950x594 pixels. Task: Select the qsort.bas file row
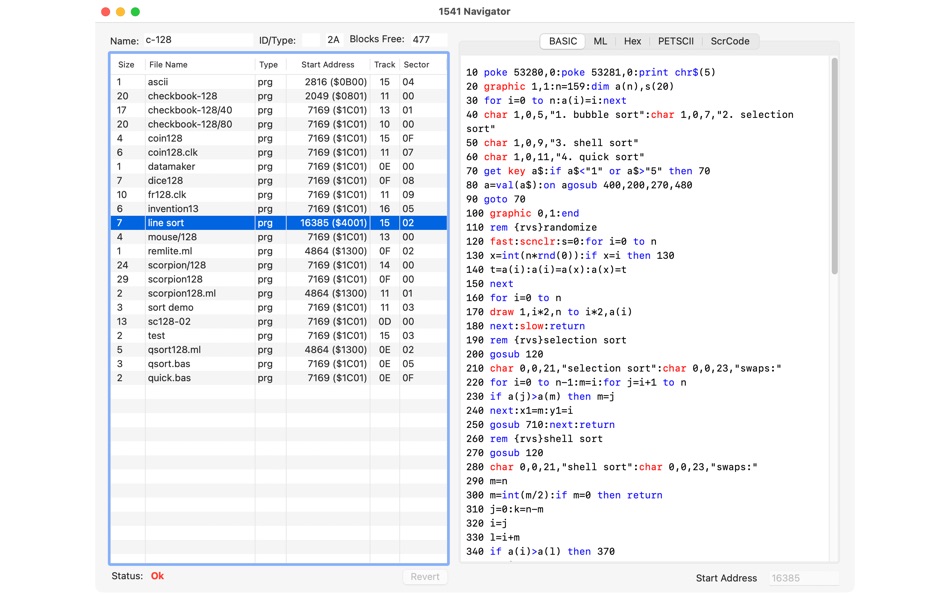279,364
